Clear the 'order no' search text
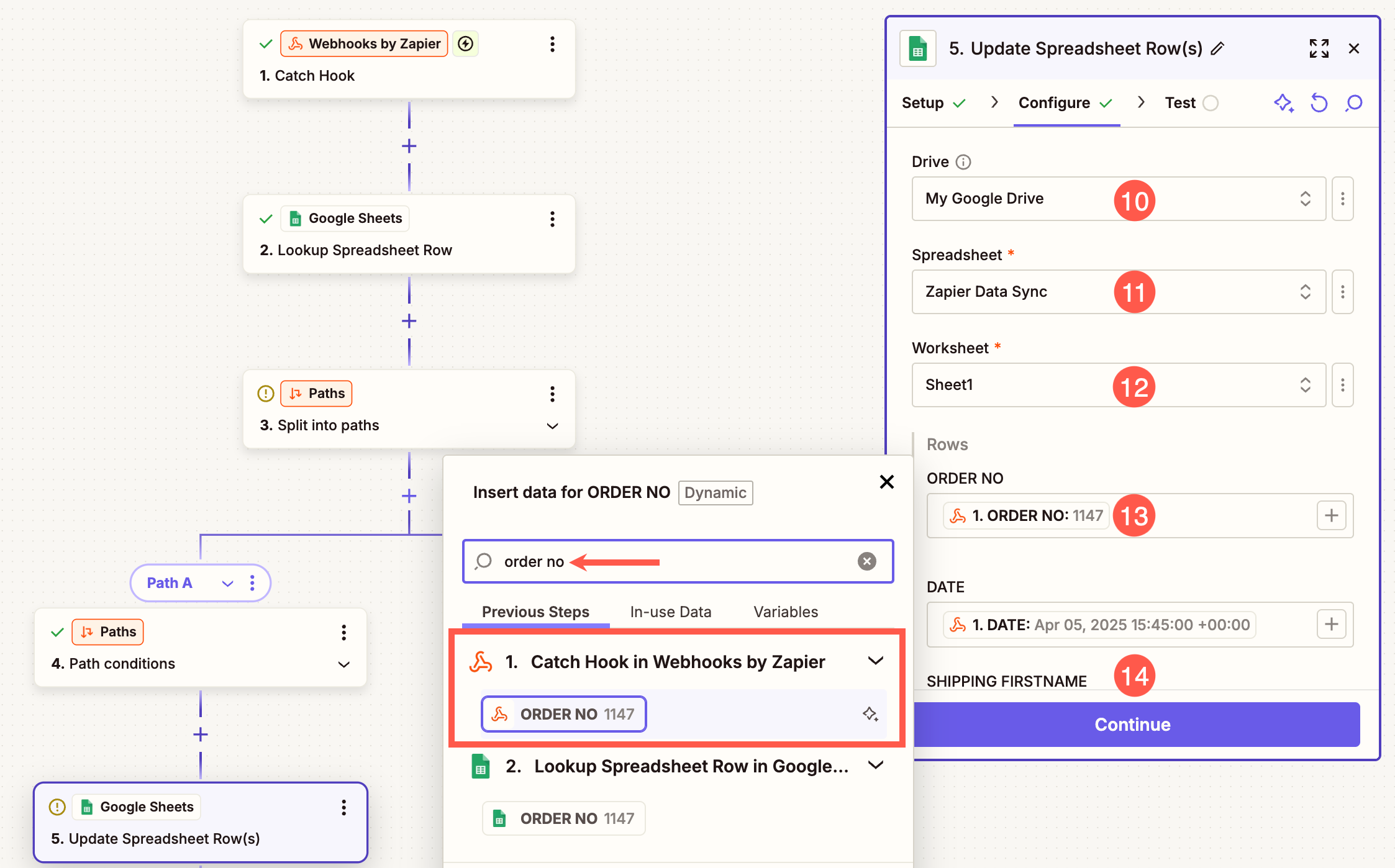The height and width of the screenshot is (868, 1395). click(866, 561)
